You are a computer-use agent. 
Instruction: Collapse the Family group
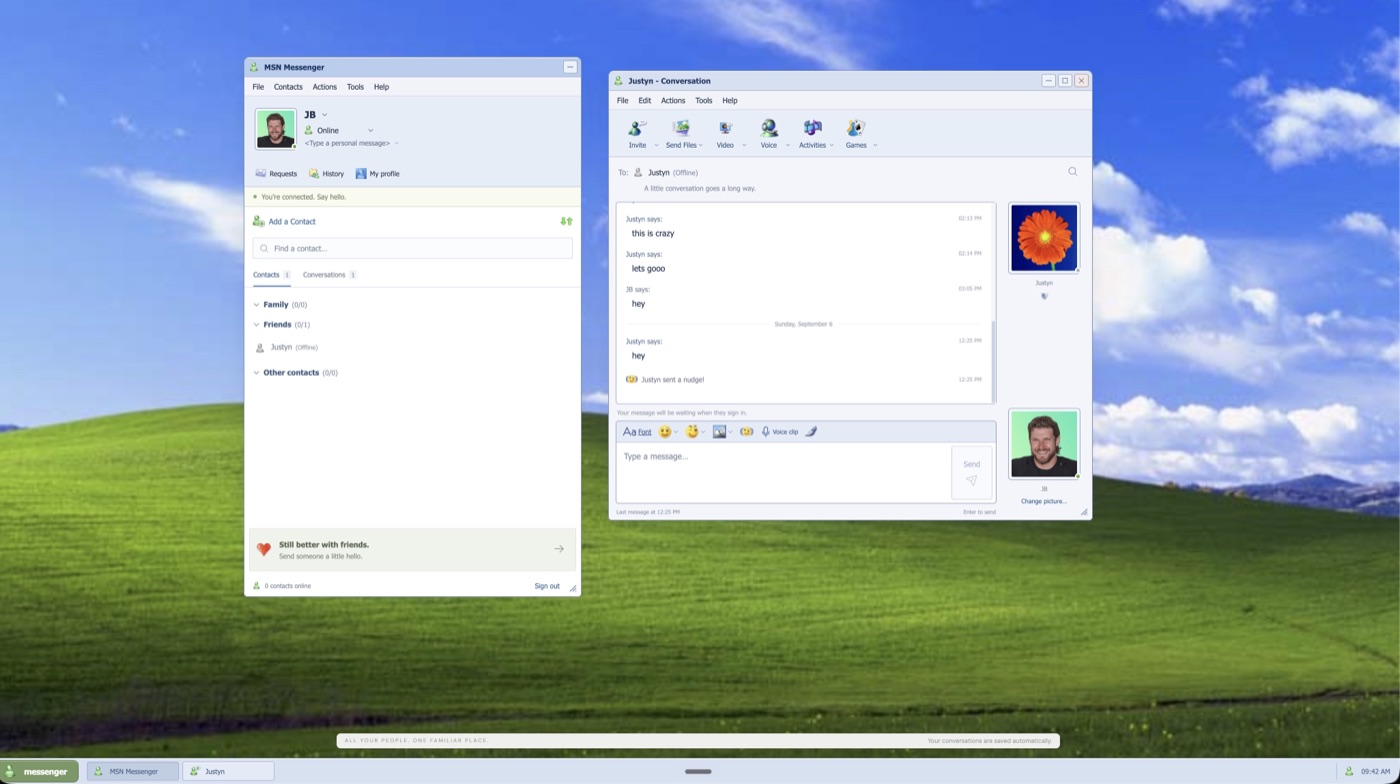(256, 305)
